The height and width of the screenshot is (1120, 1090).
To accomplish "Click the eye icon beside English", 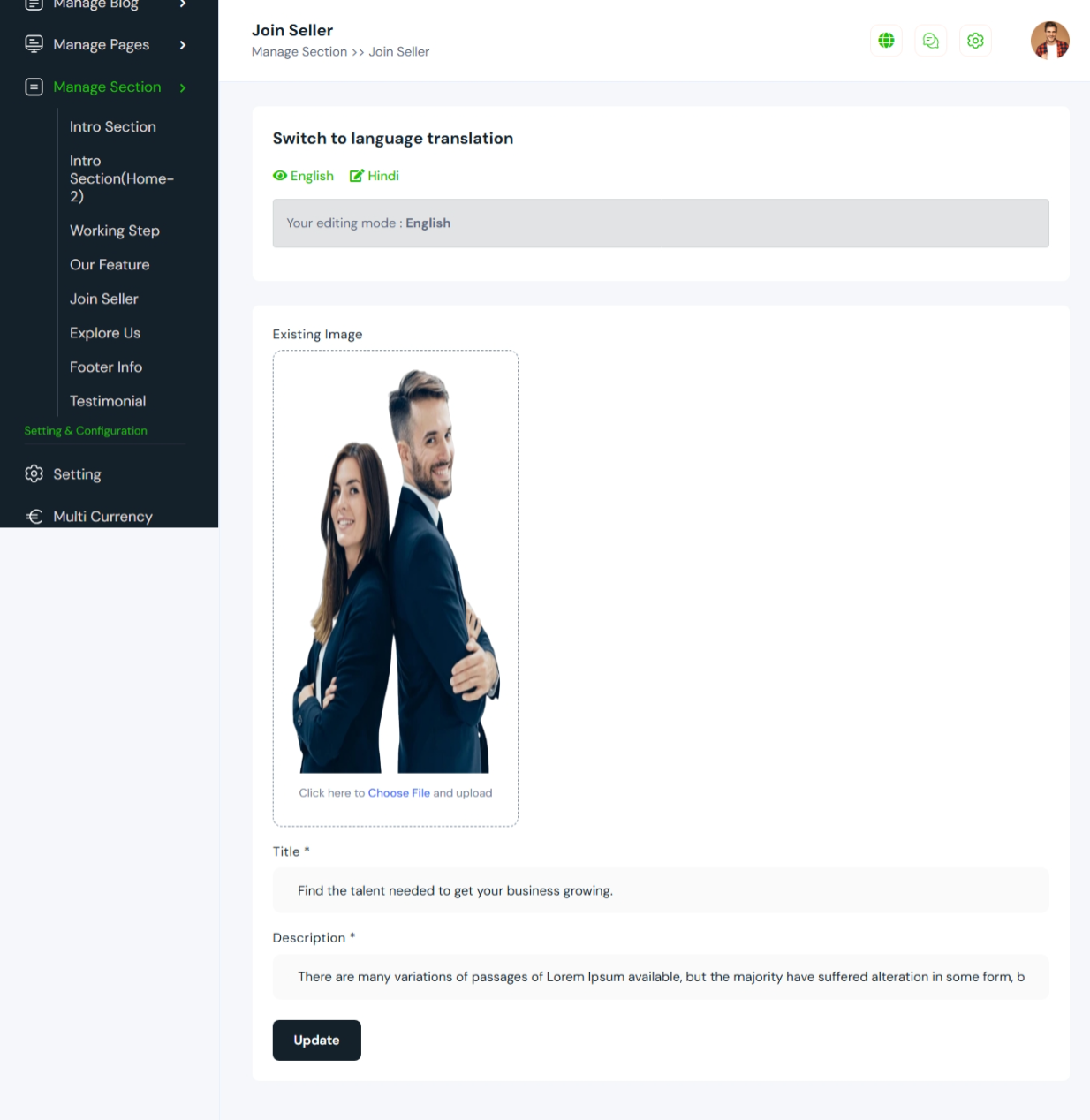I will click(x=280, y=176).
